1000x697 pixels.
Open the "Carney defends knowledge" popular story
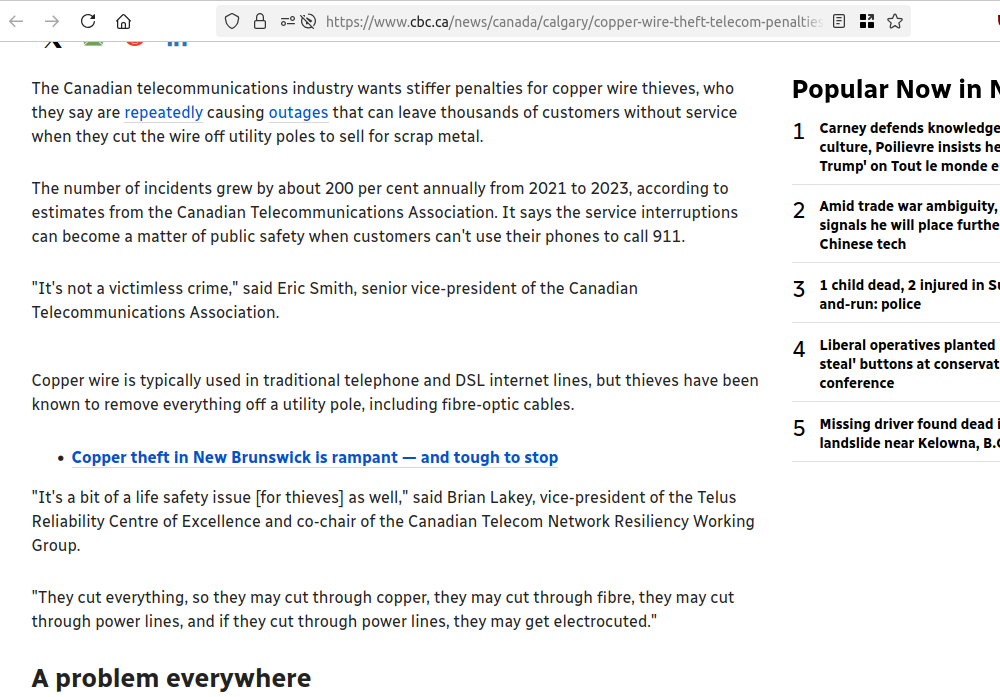pyautogui.click(x=909, y=147)
